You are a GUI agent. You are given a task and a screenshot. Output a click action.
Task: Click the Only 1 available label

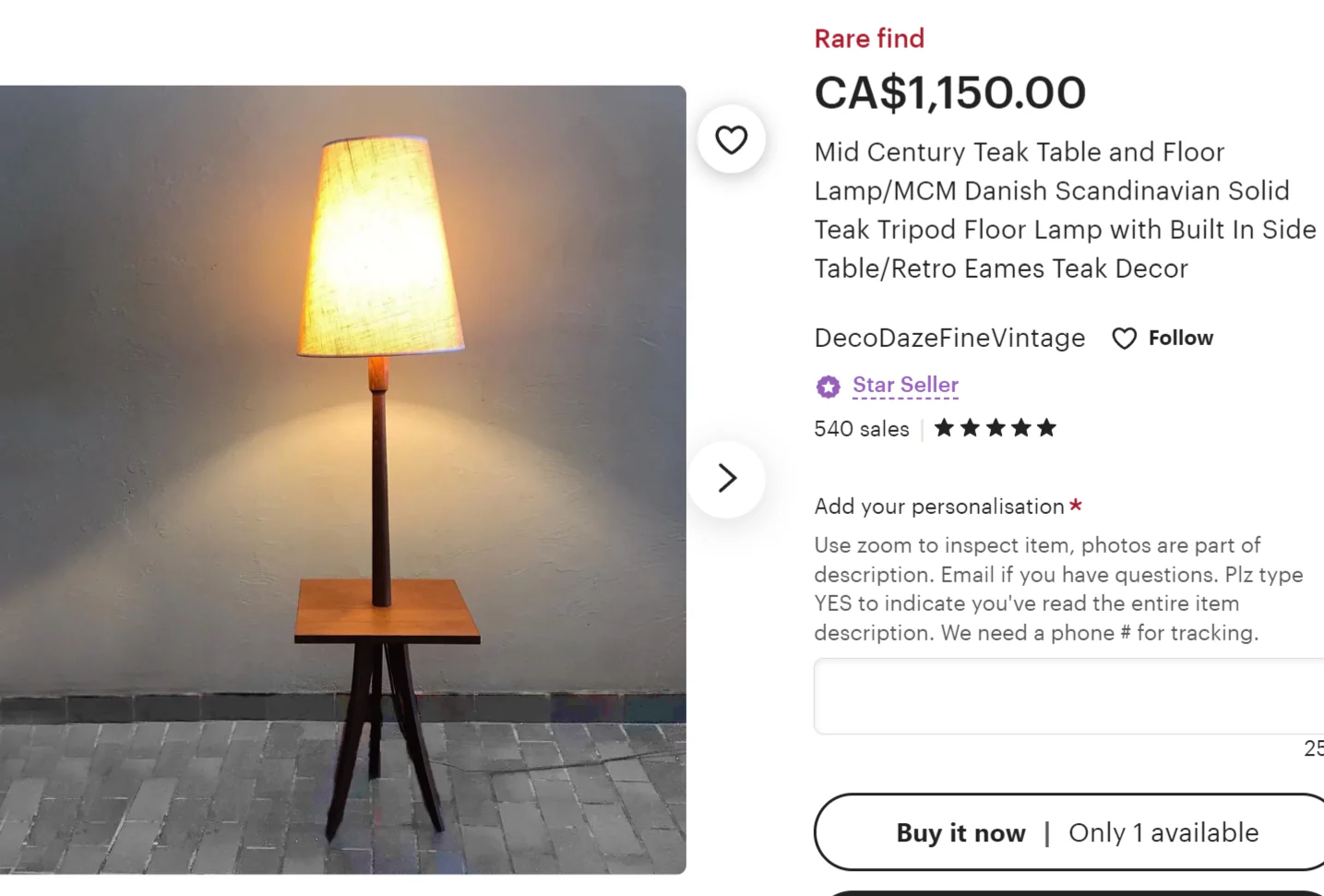click(1163, 832)
